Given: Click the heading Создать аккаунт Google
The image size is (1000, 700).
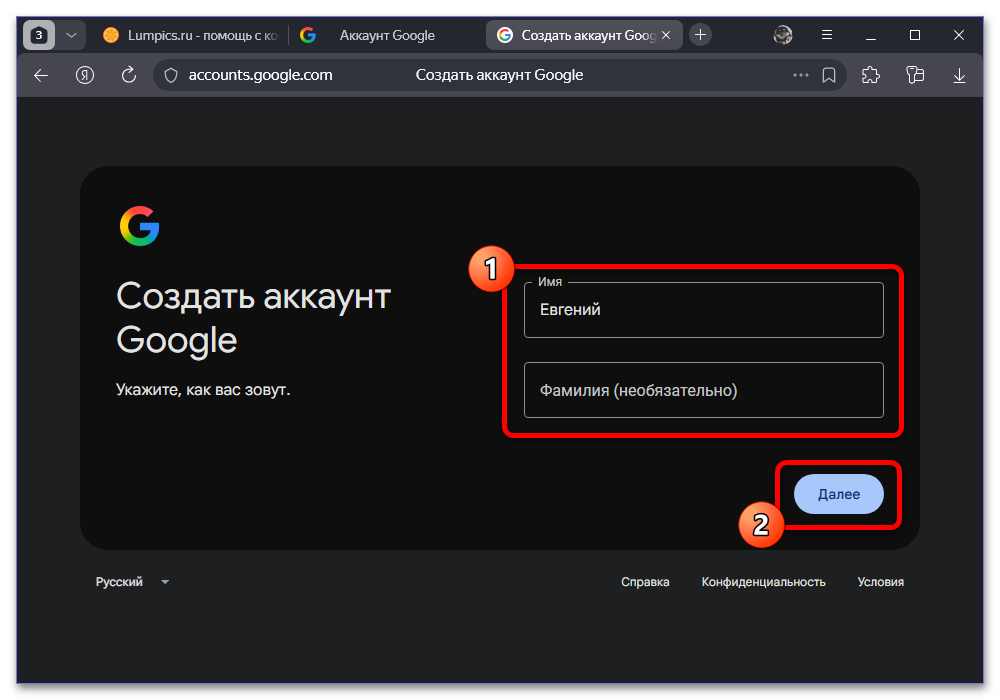Looking at the screenshot, I should pos(253,317).
